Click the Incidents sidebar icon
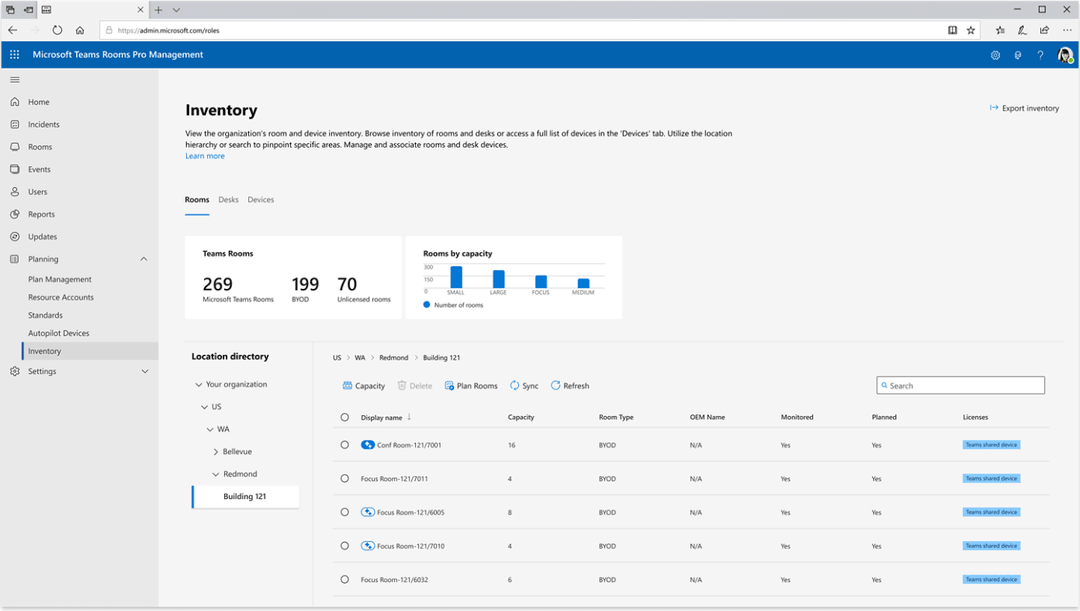The image size is (1080, 611). click(14, 125)
